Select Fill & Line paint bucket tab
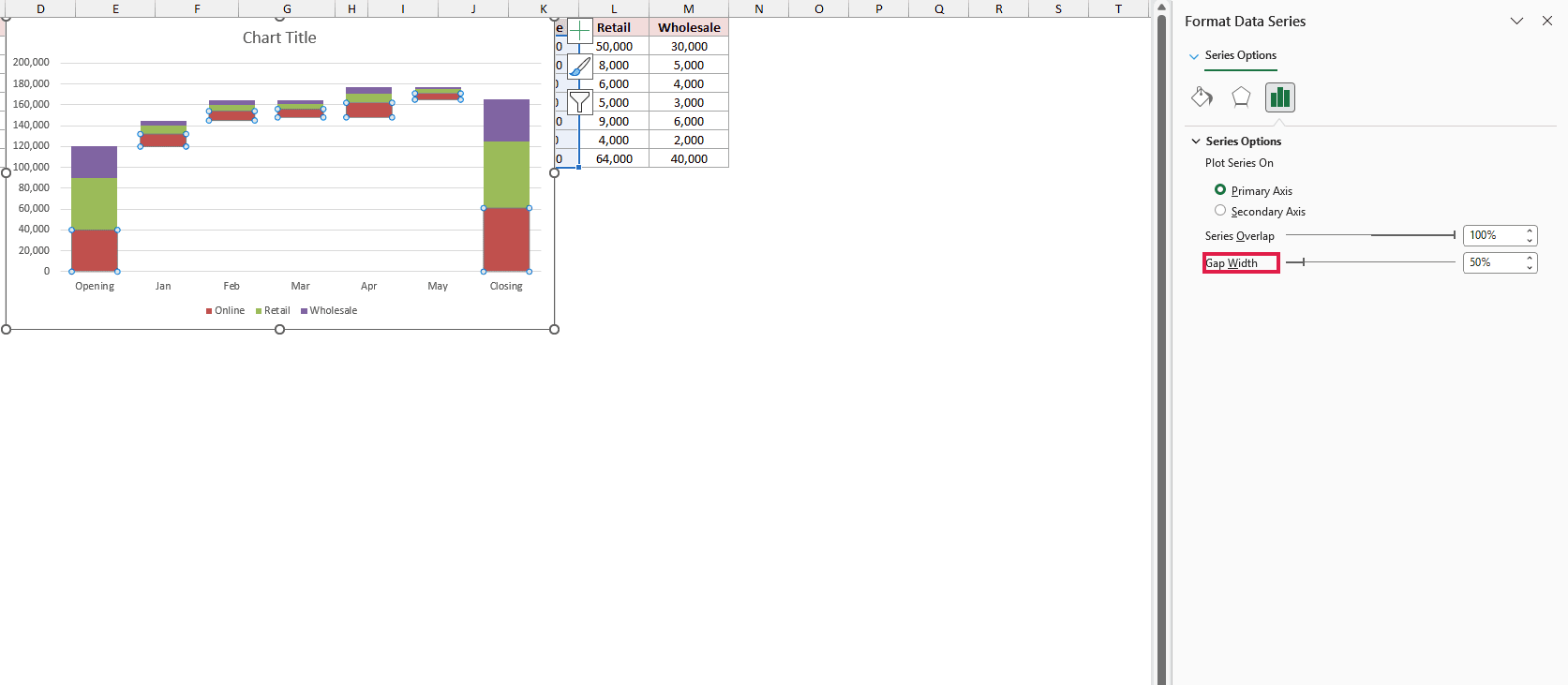This screenshot has width=1568, height=685. tap(1202, 97)
